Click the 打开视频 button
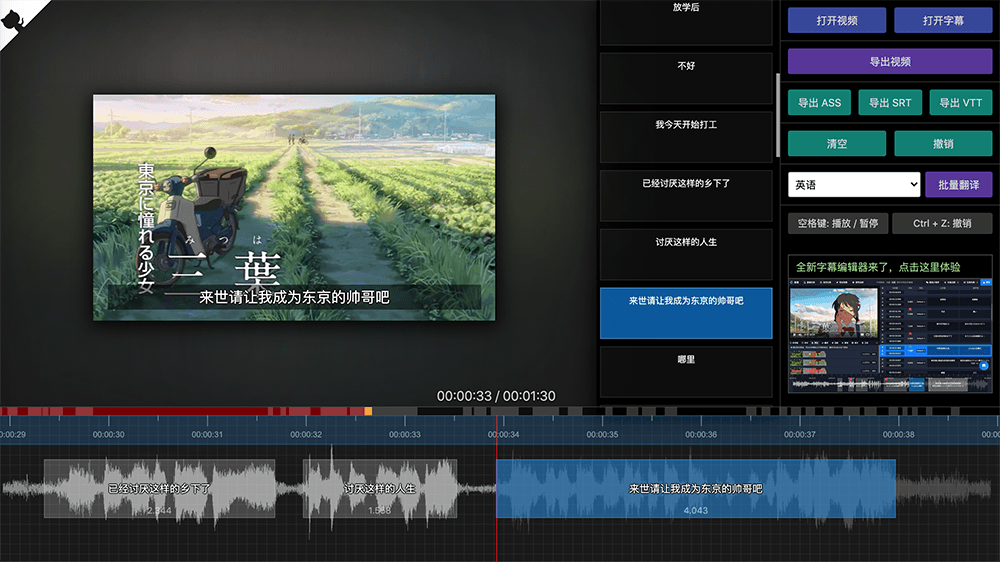 (x=837, y=20)
